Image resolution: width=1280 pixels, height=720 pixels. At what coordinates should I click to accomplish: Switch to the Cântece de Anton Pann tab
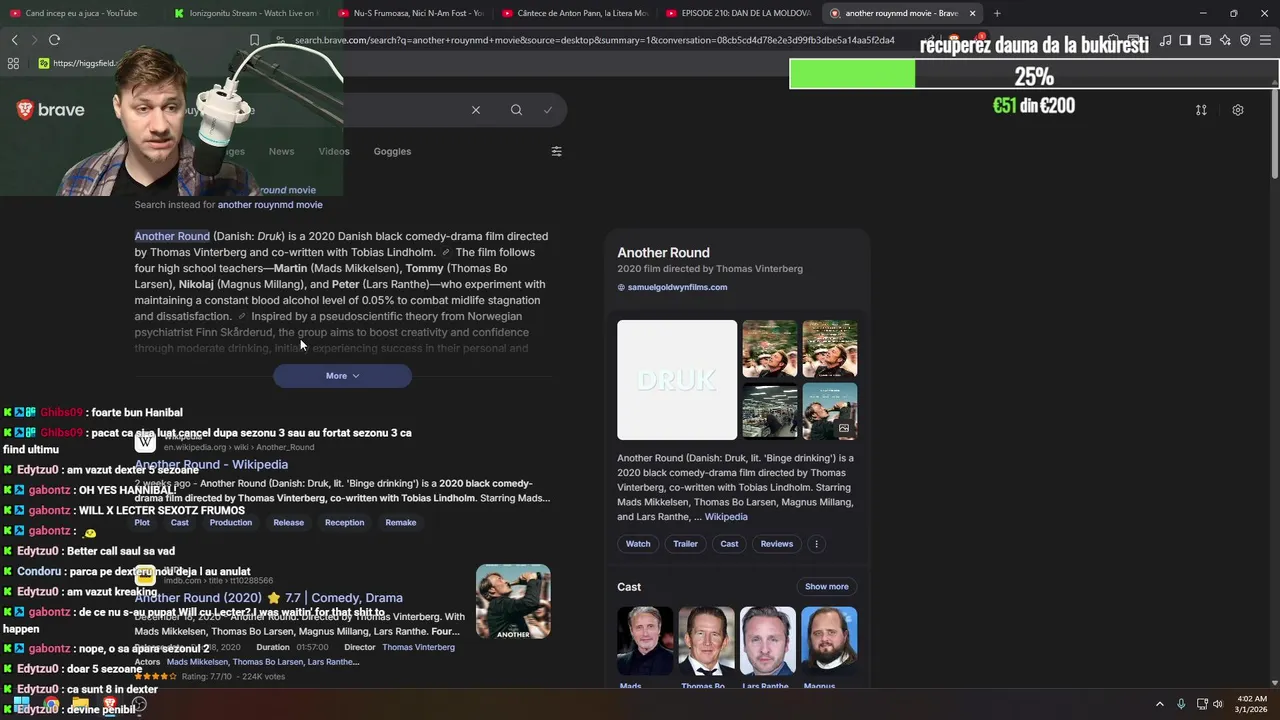coord(575,13)
